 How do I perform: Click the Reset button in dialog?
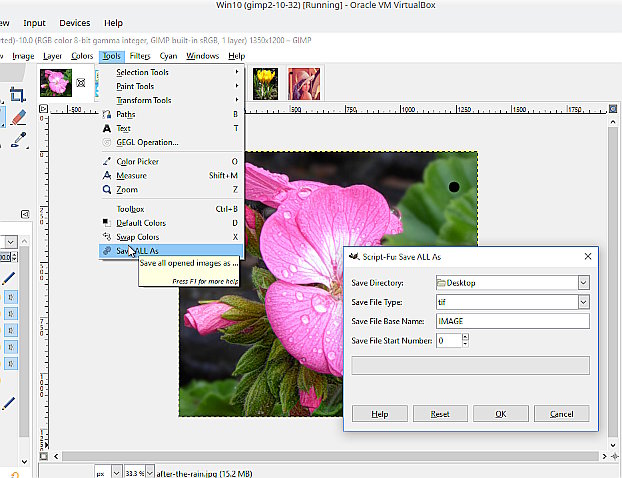coord(440,413)
